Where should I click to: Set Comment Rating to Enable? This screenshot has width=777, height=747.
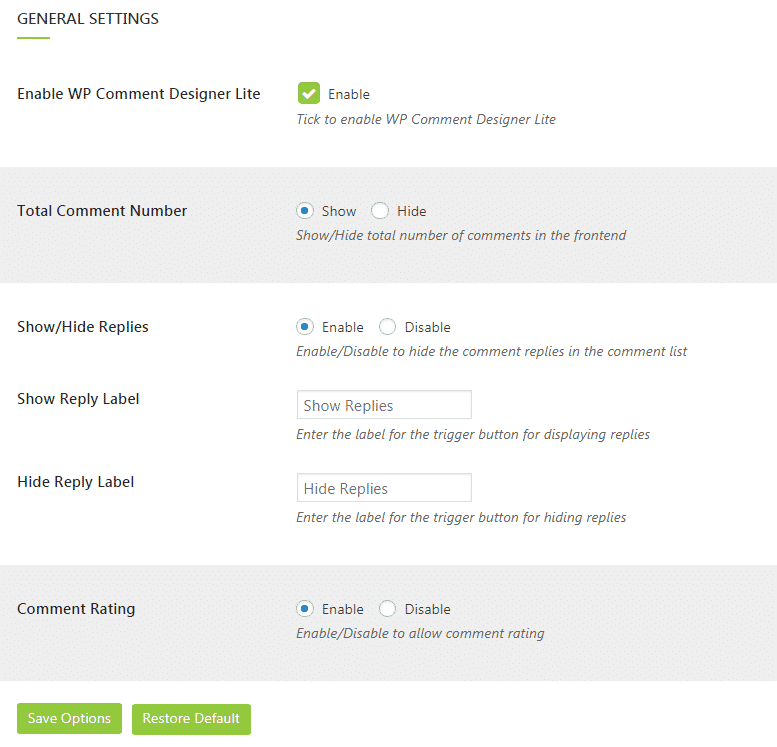pyautogui.click(x=305, y=608)
